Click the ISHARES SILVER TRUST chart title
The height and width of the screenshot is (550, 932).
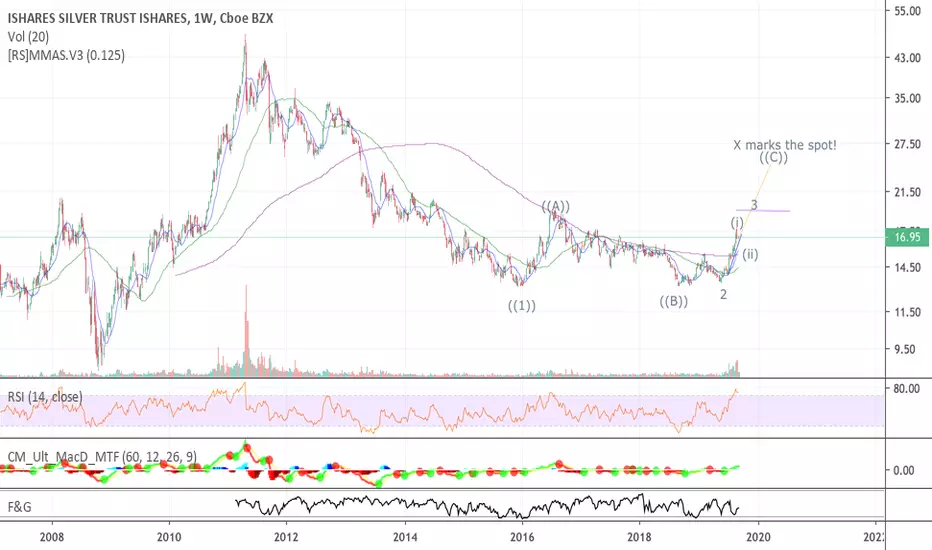point(140,18)
